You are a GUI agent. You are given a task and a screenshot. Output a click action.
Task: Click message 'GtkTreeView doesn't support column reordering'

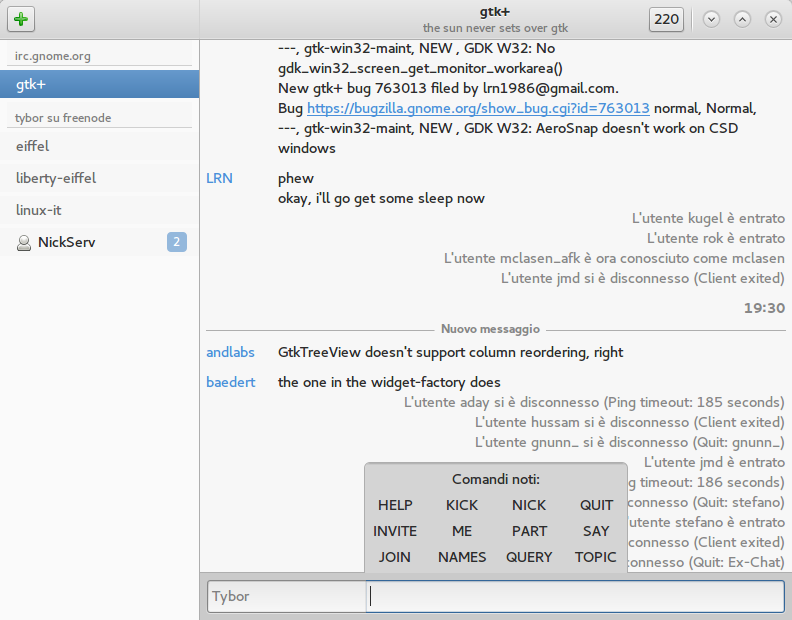tap(451, 352)
